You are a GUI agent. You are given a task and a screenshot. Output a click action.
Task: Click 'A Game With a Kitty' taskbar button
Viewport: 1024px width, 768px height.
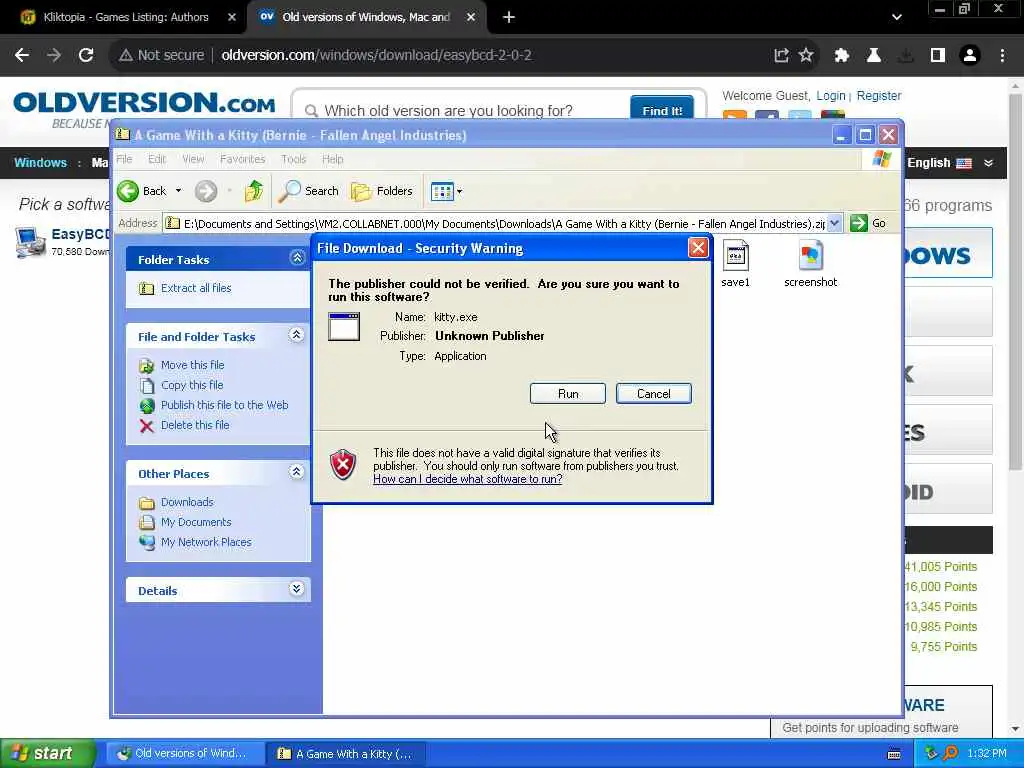346,754
